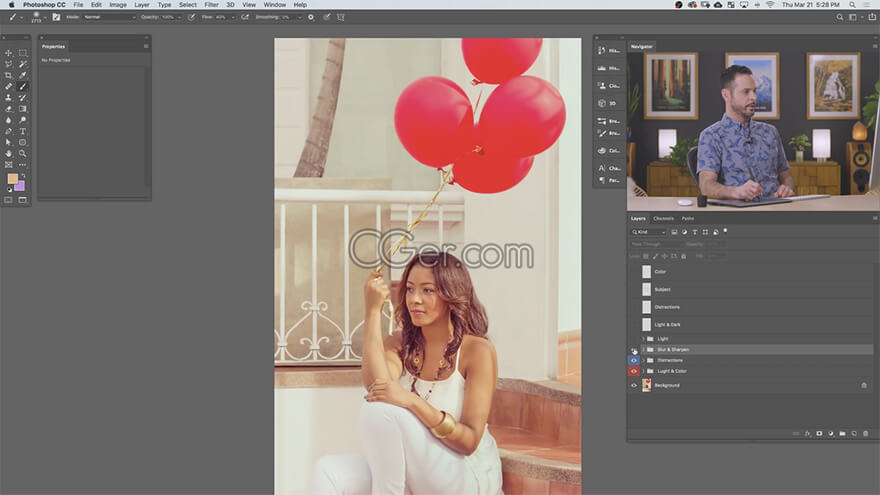The height and width of the screenshot is (495, 880).
Task: Select the Rectangle shape tool
Action: [22, 143]
